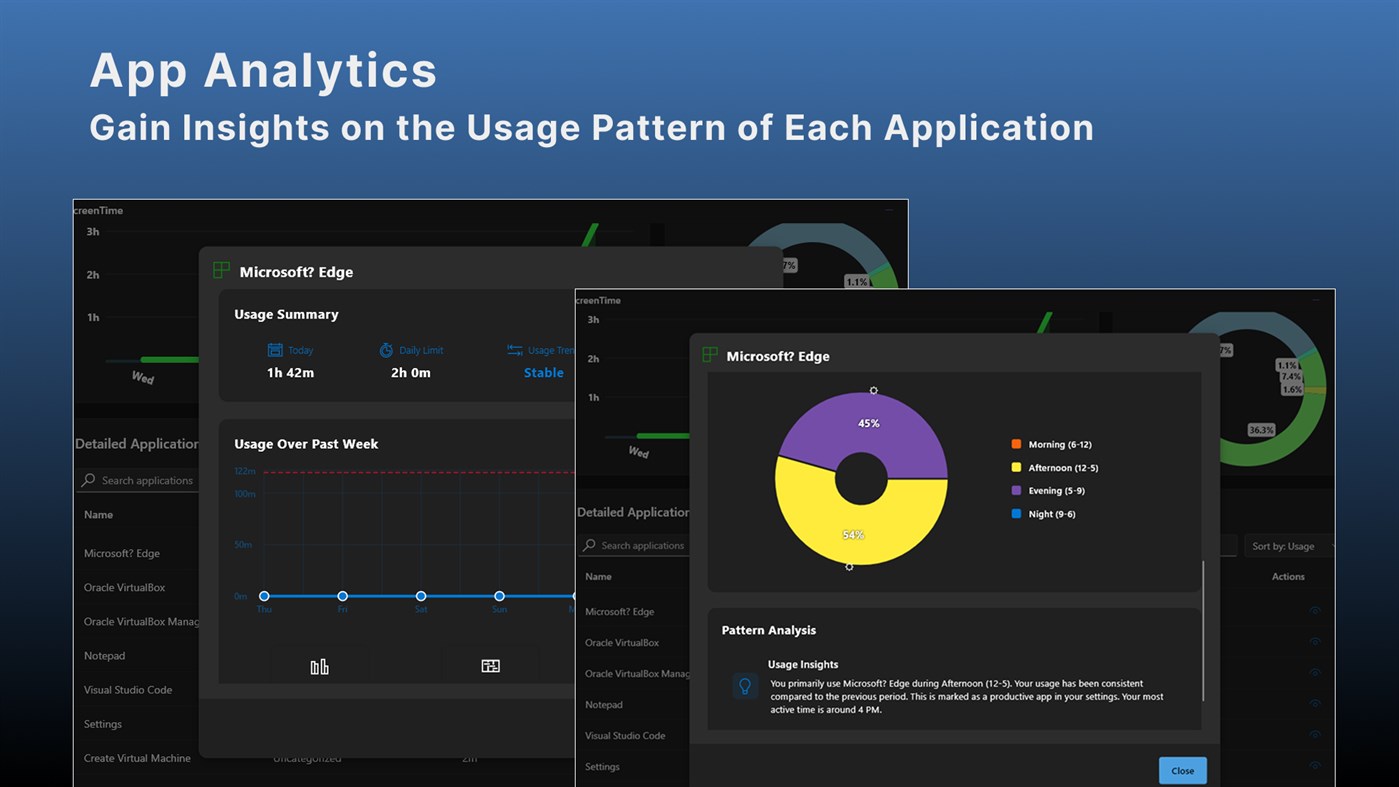Select the Daily Limit timer icon

click(x=385, y=350)
